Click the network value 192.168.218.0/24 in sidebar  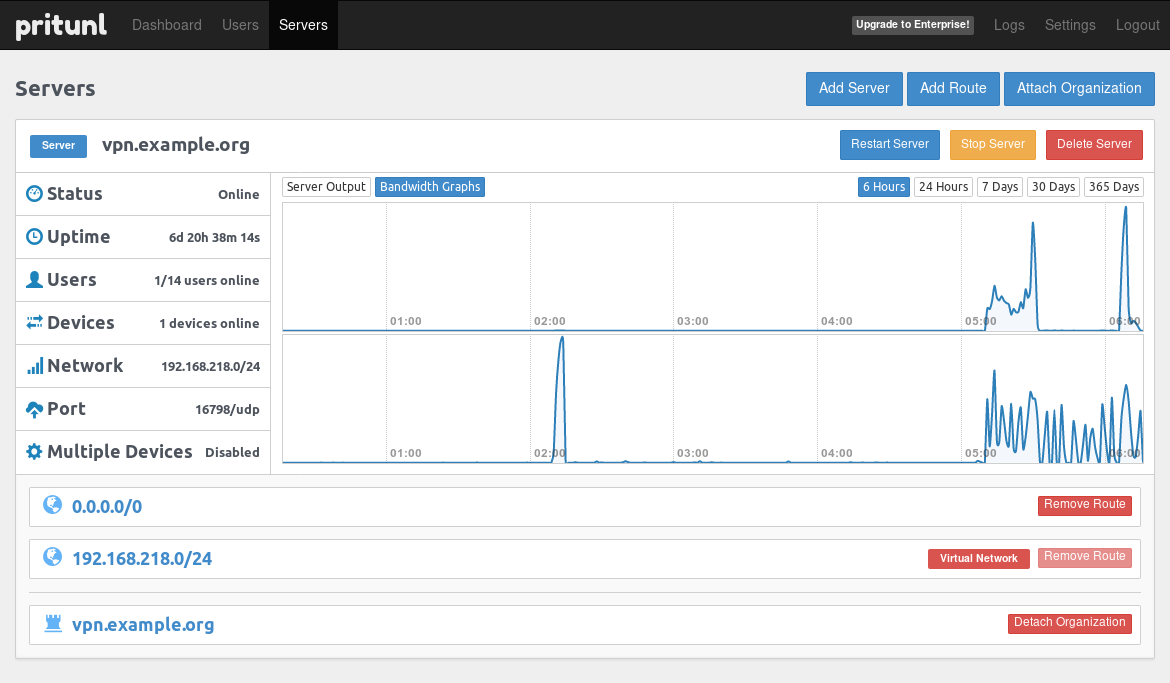point(210,367)
